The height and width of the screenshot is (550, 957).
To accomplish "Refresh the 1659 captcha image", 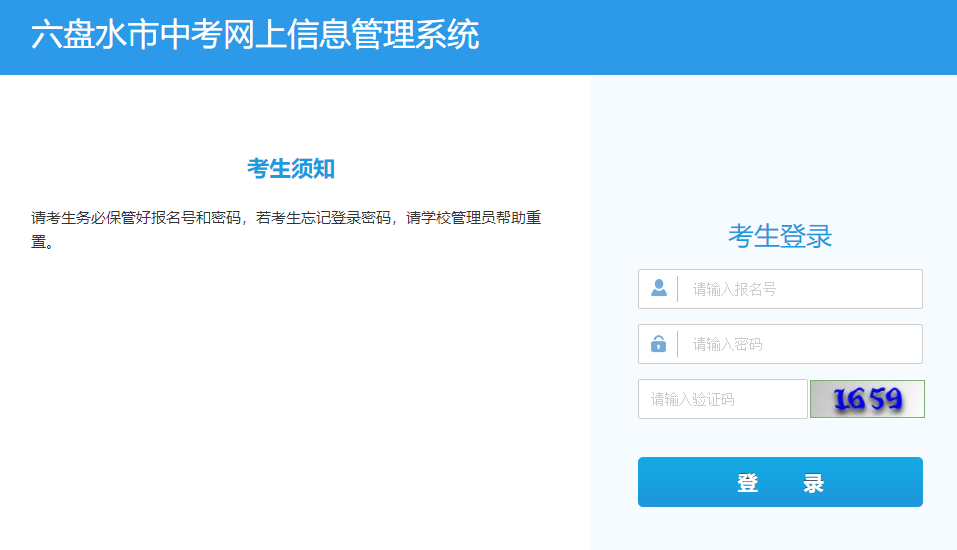I will pos(867,399).
